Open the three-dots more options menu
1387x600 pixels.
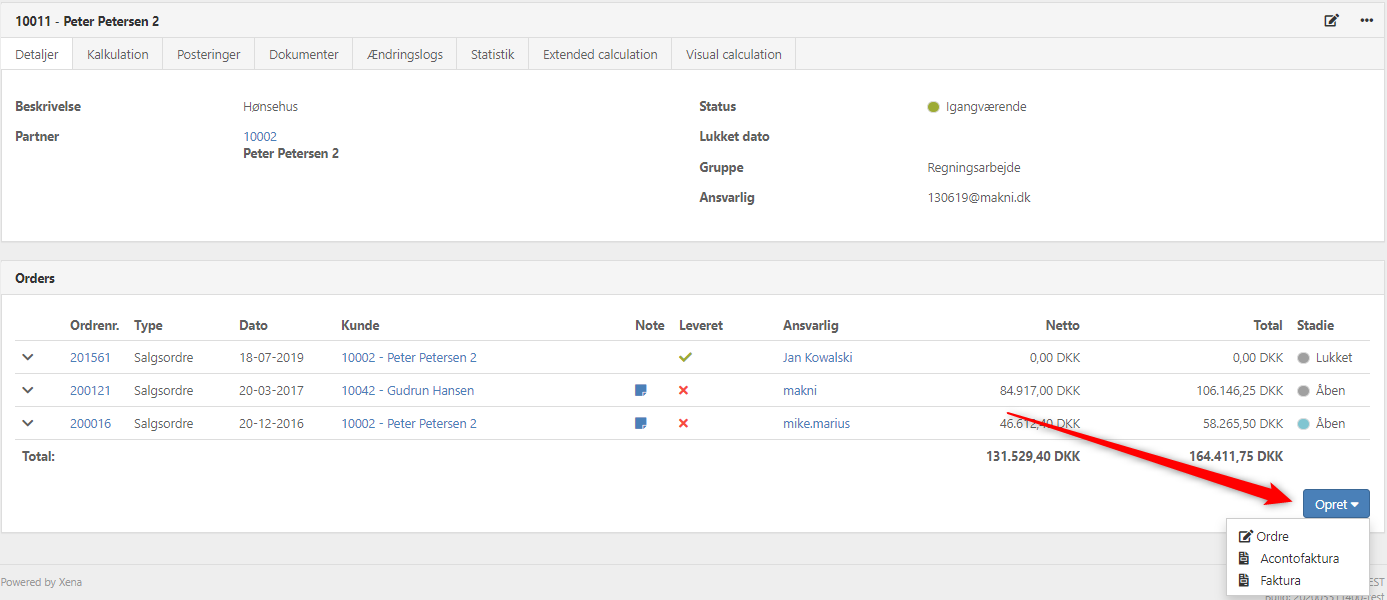[x=1366, y=20]
